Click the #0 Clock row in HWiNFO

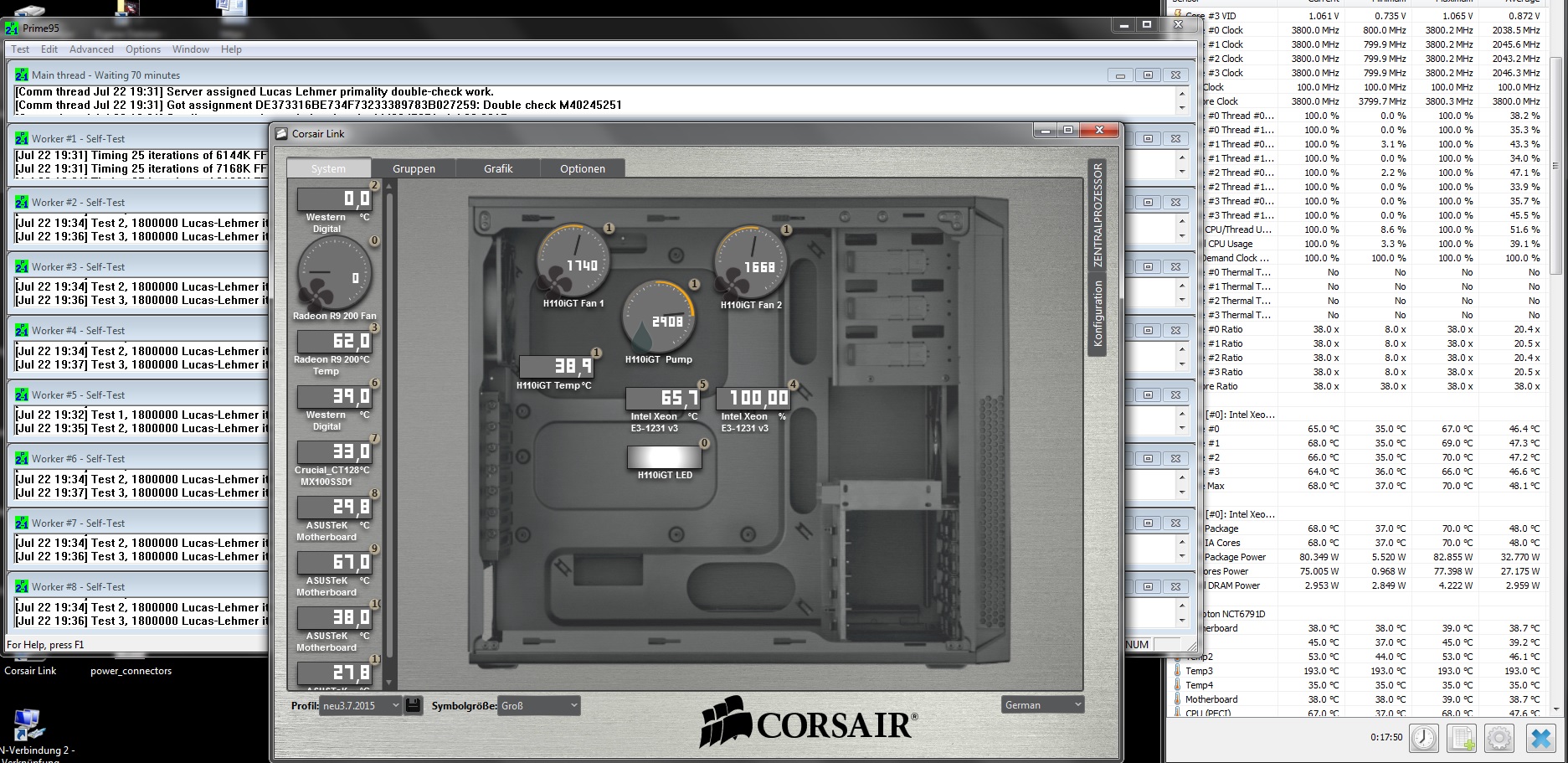pyautogui.click(x=1356, y=30)
